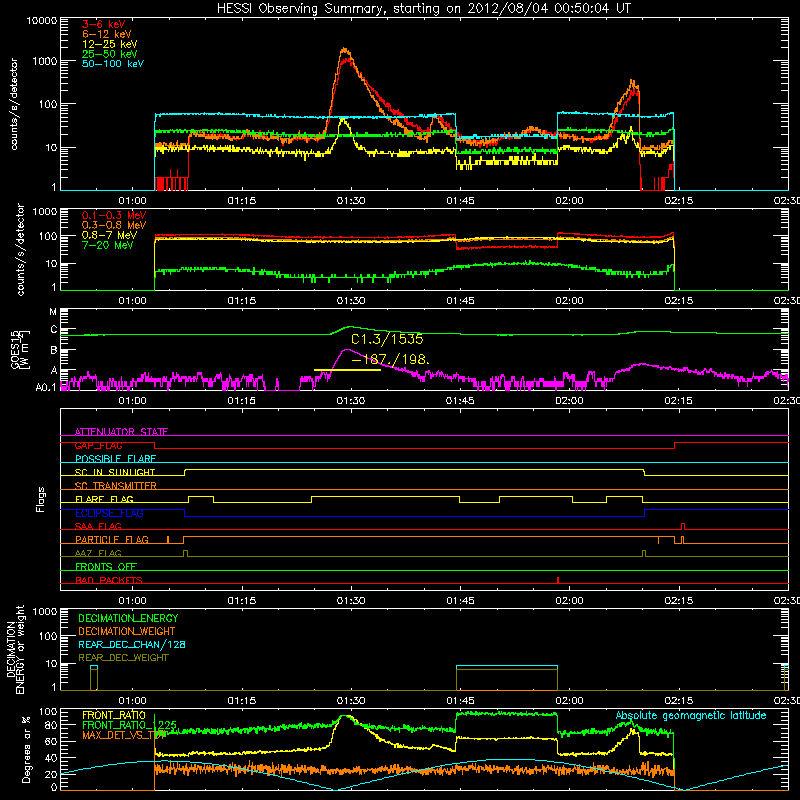
Task: Select the 3-6 keV legend label
Action: pyautogui.click(x=104, y=24)
